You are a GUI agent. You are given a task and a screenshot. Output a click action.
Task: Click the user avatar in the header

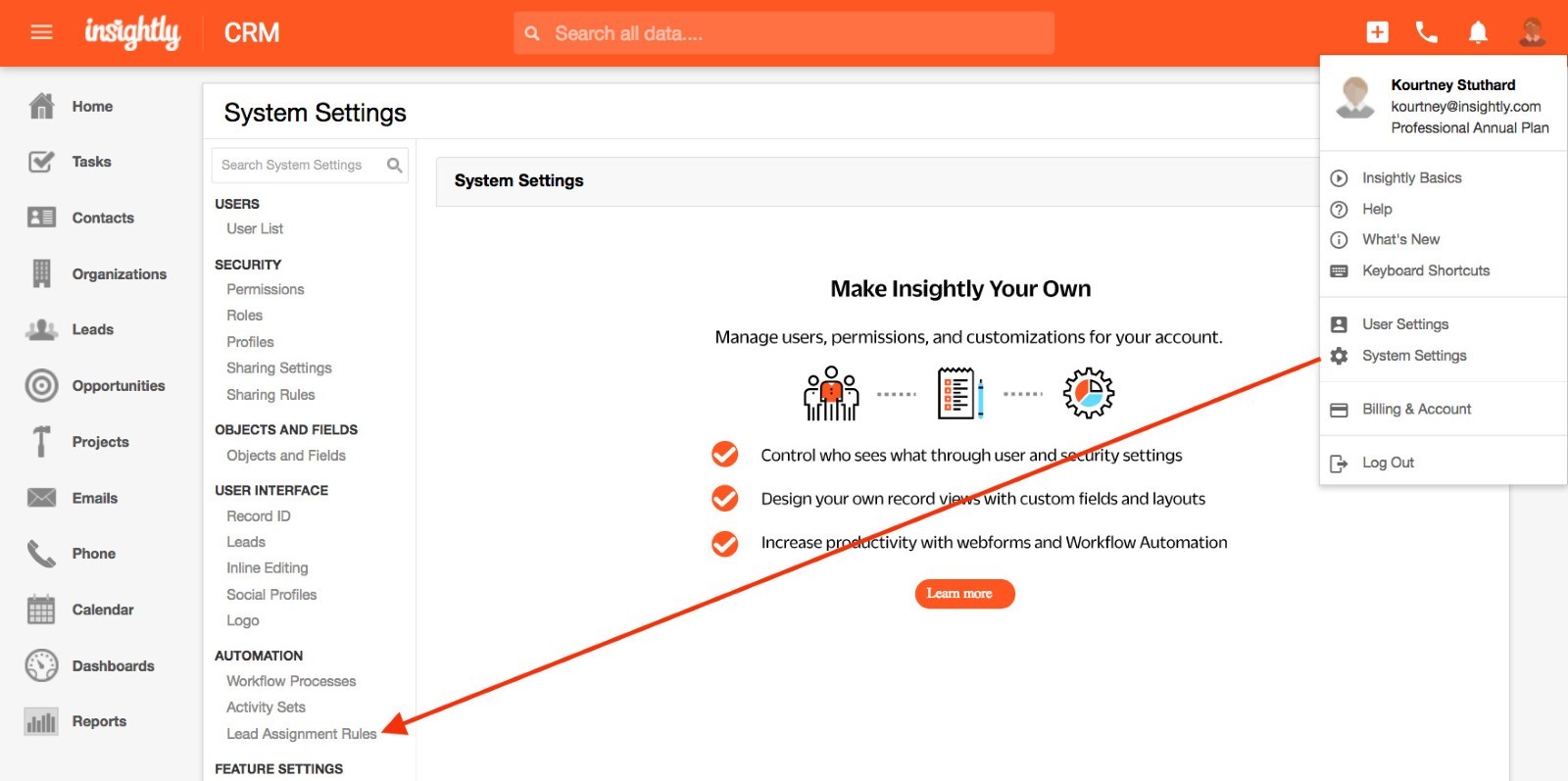coord(1532,32)
